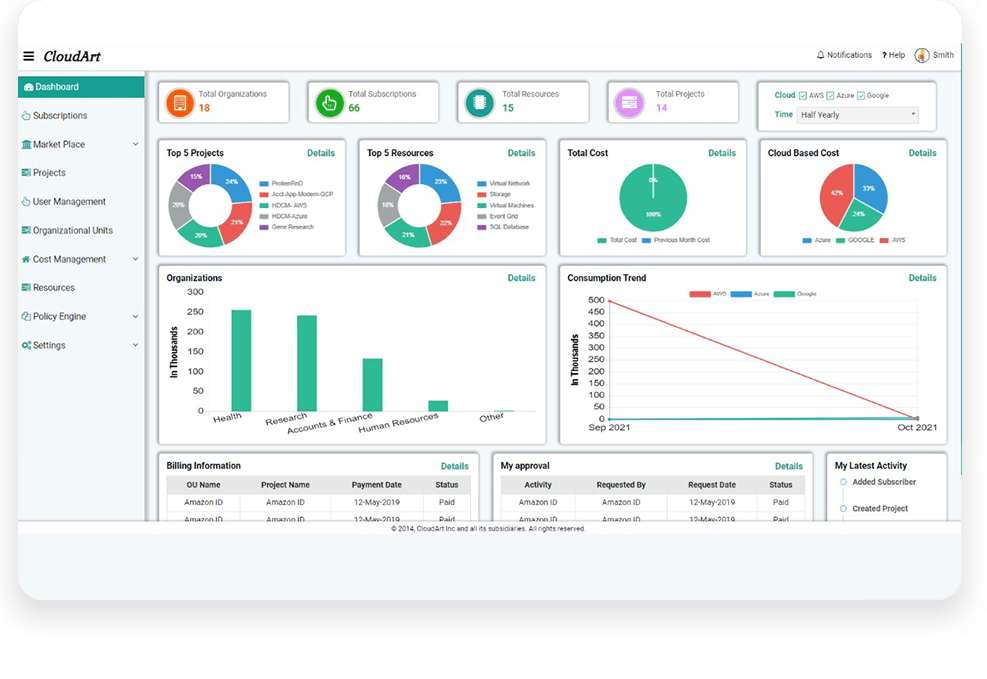Expand the Market Place sidebar menu
The height and width of the screenshot is (679, 987).
tap(135, 145)
